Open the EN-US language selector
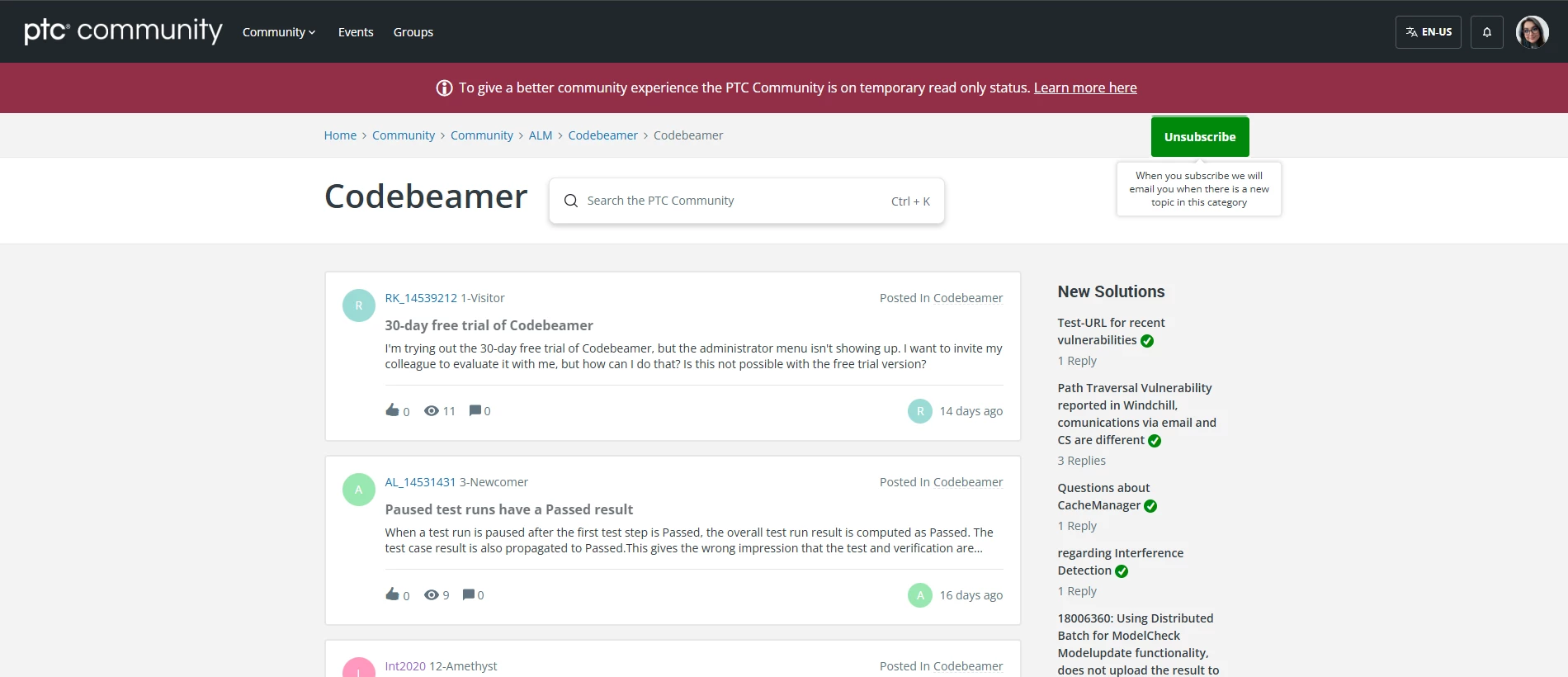The height and width of the screenshot is (677, 1568). [1428, 32]
